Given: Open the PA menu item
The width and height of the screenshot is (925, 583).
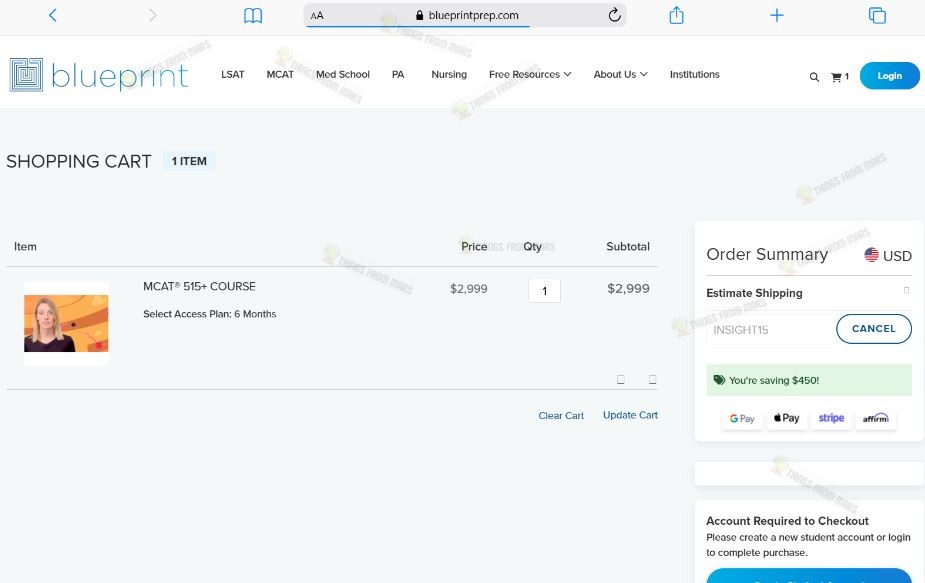Looking at the screenshot, I should [398, 74].
